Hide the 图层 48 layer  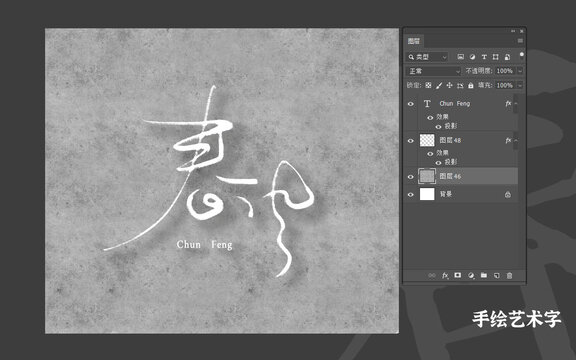411,141
